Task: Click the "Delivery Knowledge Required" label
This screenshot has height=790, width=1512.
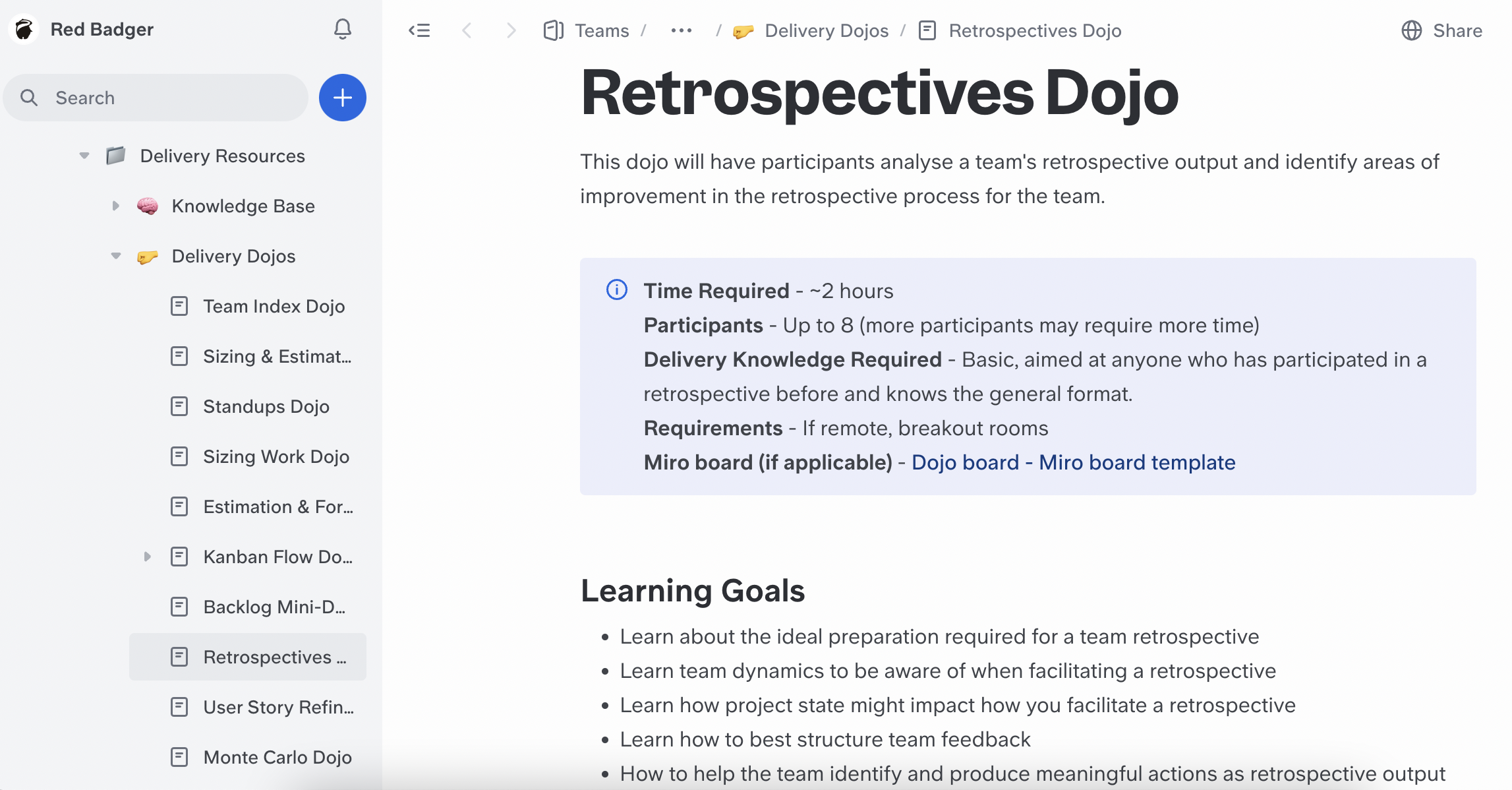Action: [x=793, y=359]
